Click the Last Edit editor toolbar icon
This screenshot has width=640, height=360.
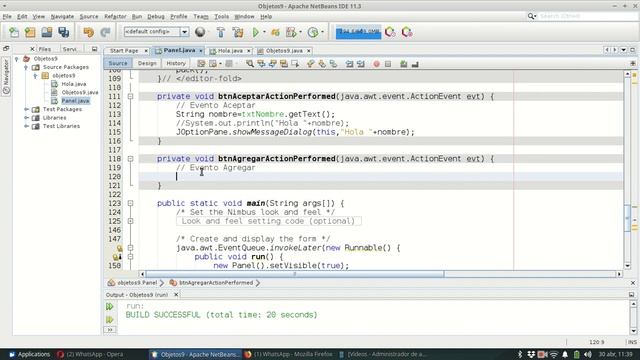[201, 64]
